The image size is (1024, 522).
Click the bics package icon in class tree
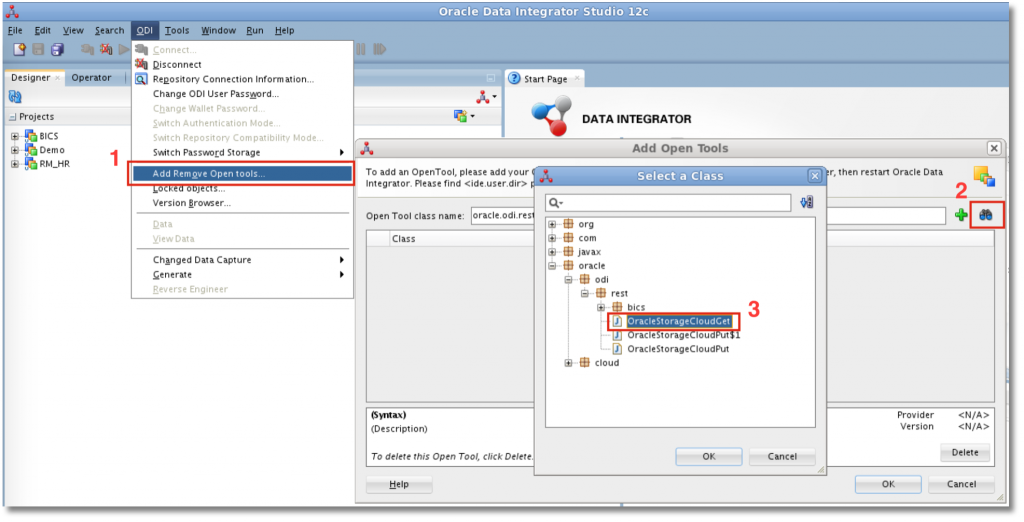click(x=617, y=307)
